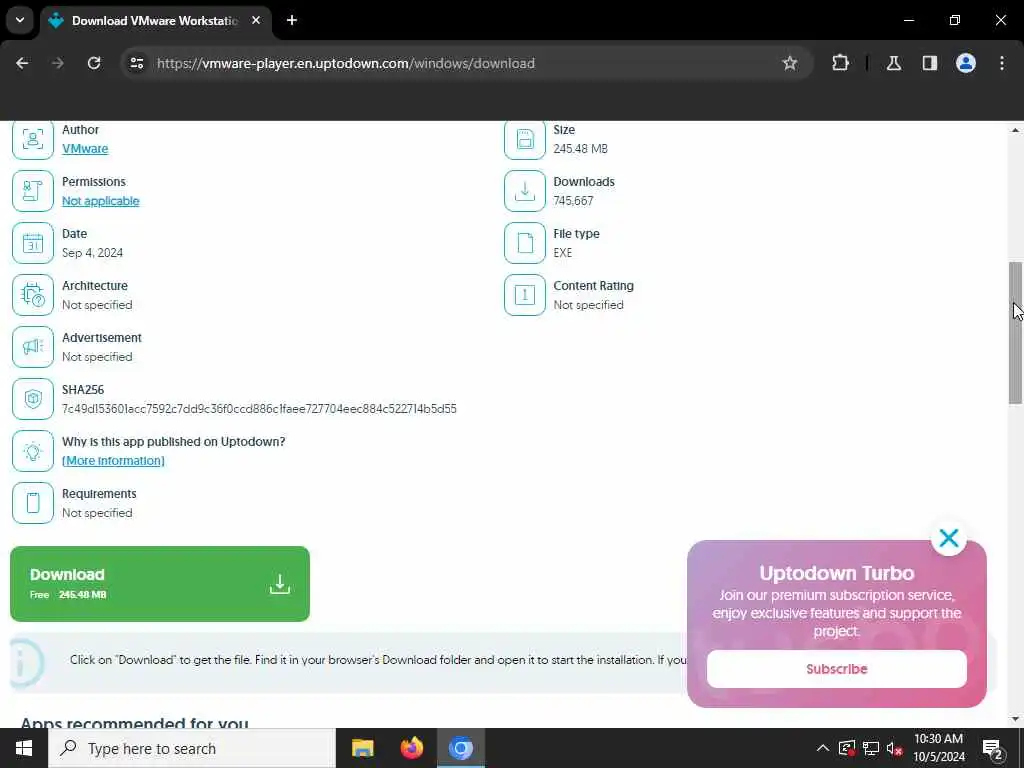This screenshot has width=1024, height=768.
Task: Open a new browser tab
Action: (x=292, y=20)
